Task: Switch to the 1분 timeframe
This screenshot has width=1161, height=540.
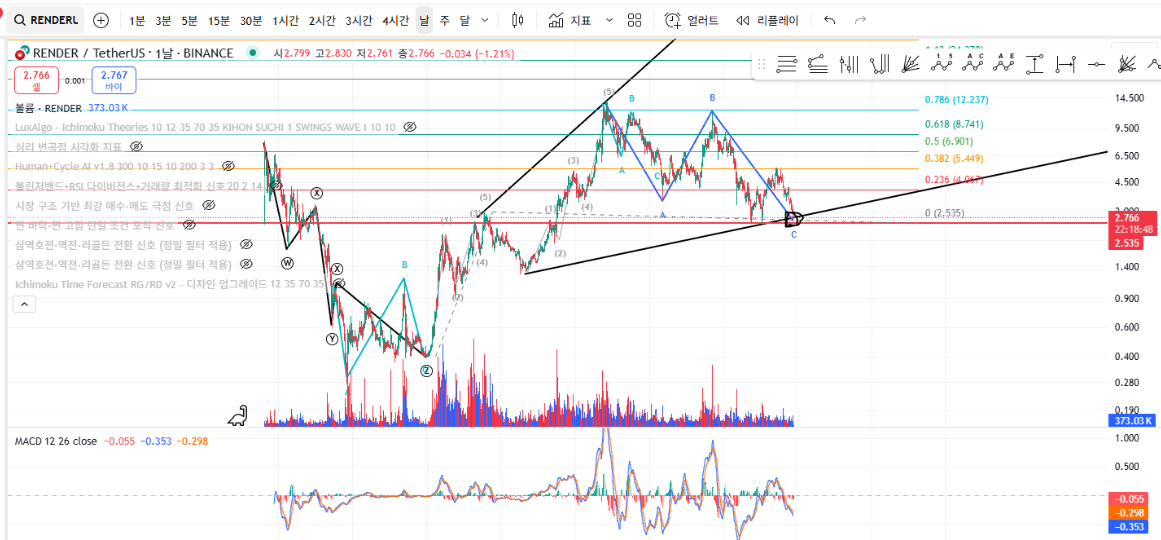Action: tap(137, 20)
